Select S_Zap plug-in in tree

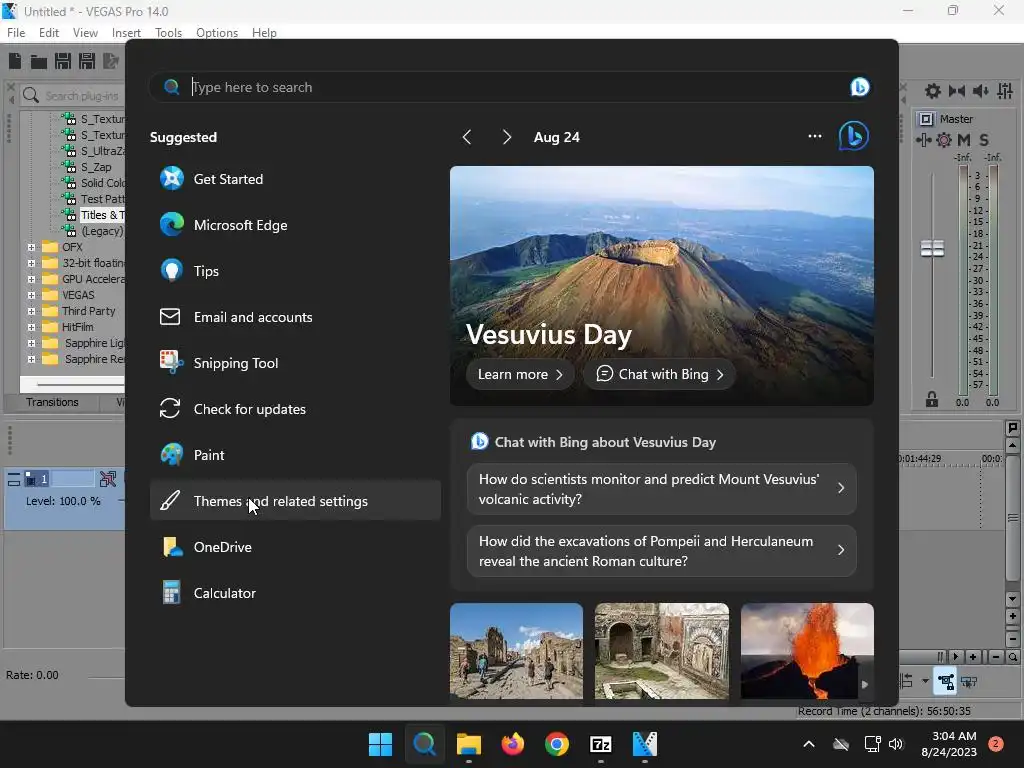(x=95, y=167)
